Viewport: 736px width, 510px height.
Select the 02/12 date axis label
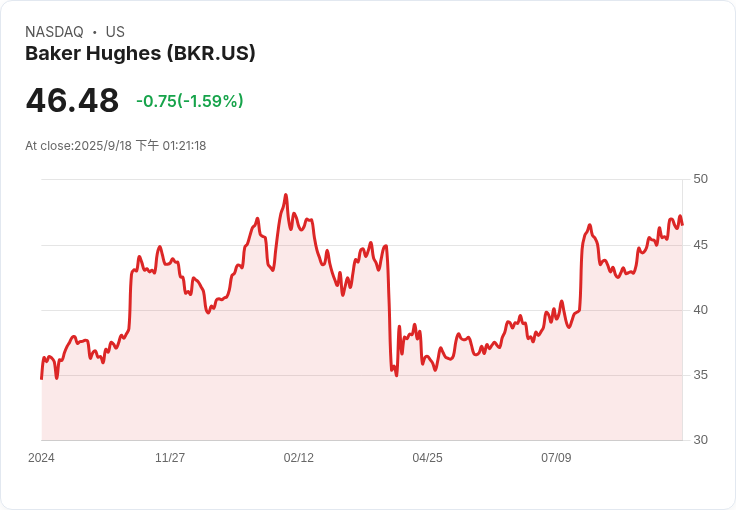pos(299,457)
